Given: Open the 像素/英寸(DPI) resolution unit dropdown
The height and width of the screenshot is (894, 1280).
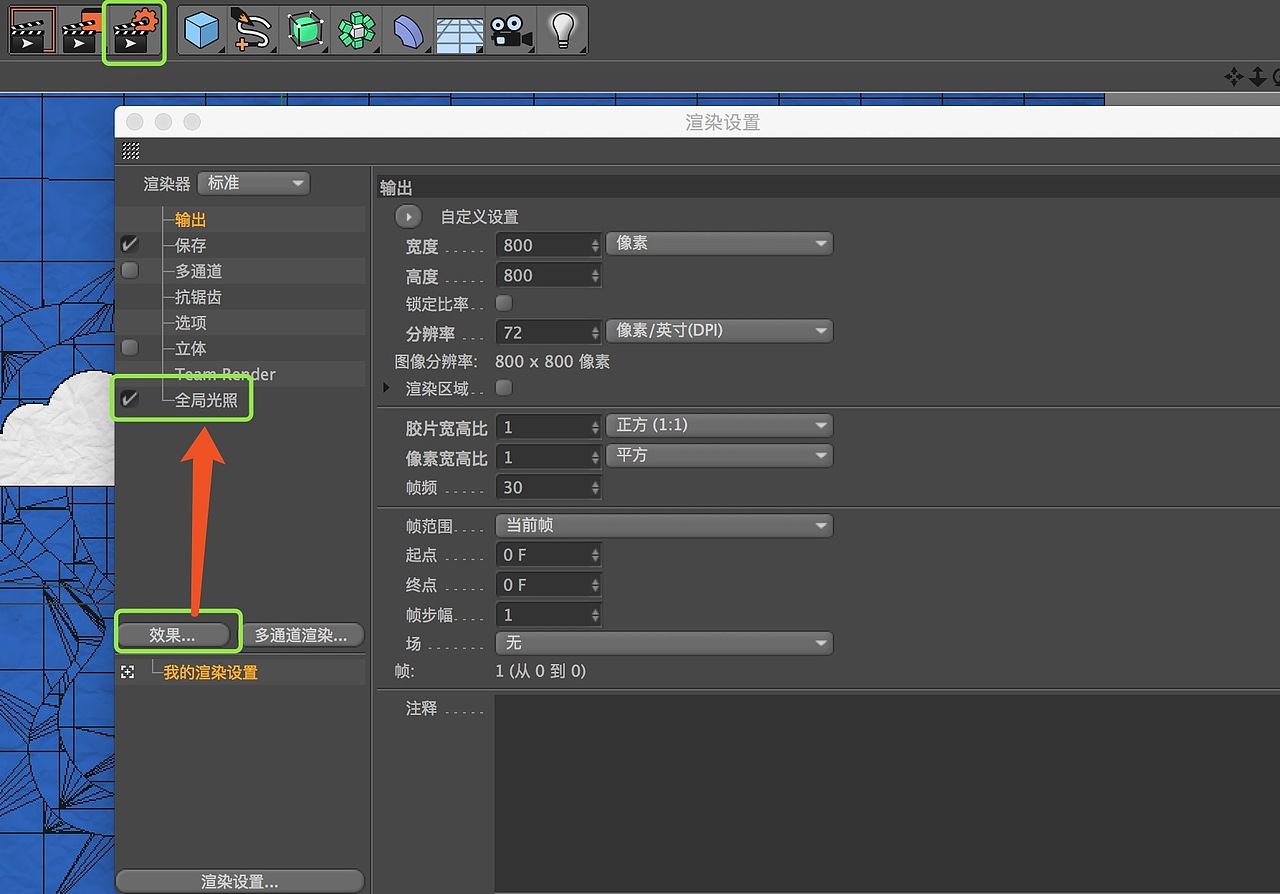Looking at the screenshot, I should click(719, 331).
